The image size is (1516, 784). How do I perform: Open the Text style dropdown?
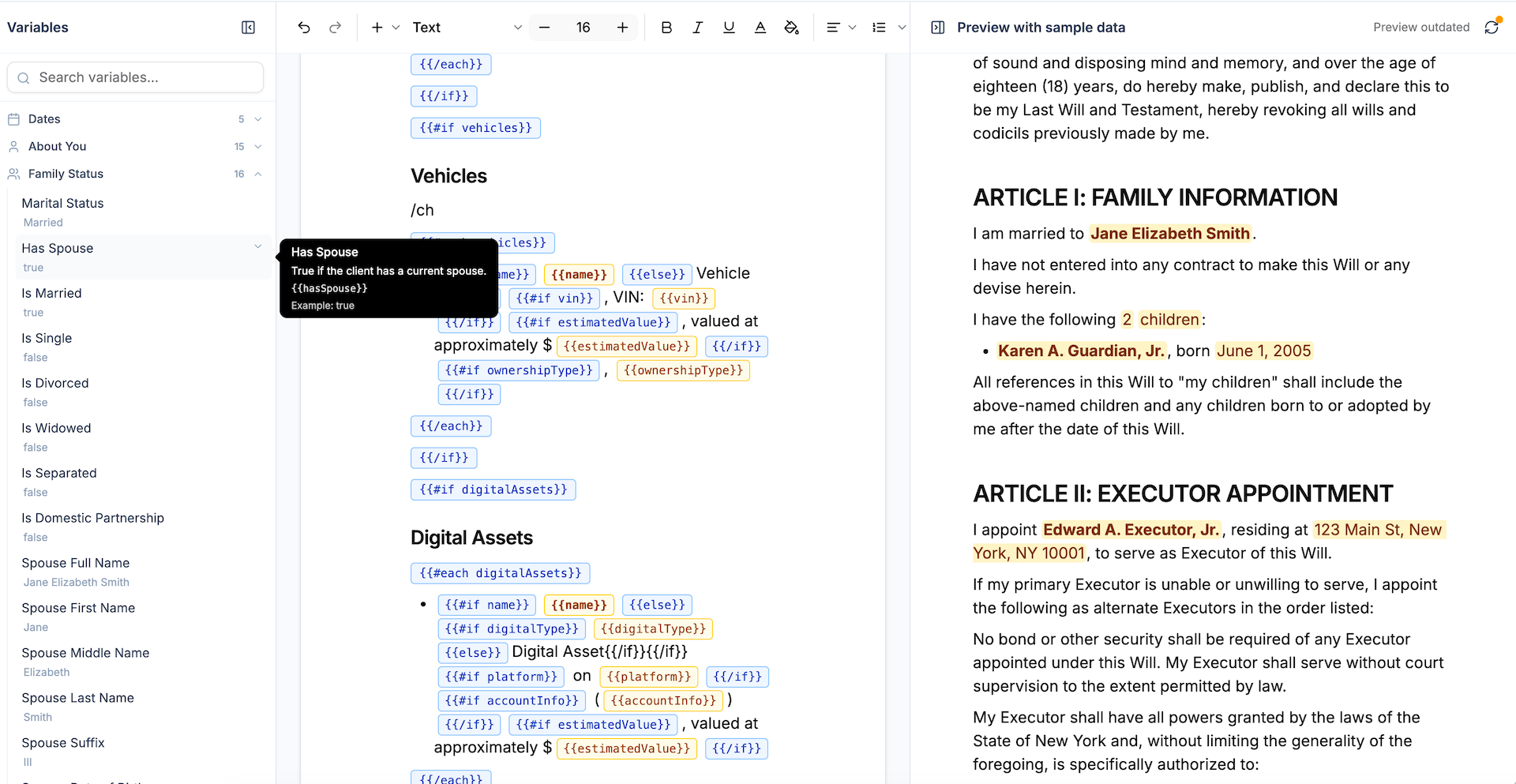point(466,27)
